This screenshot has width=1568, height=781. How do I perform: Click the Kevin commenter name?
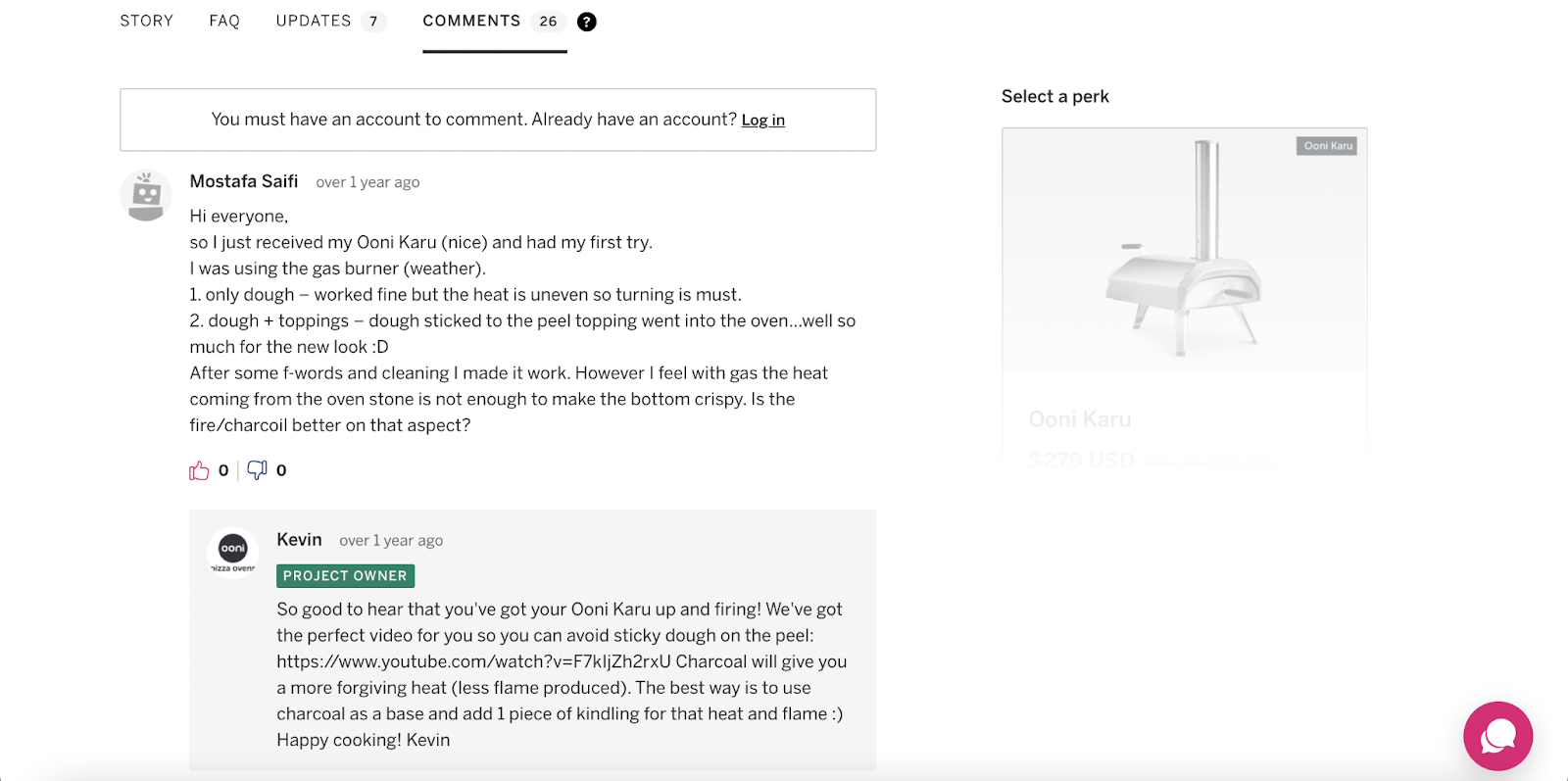[x=299, y=540]
